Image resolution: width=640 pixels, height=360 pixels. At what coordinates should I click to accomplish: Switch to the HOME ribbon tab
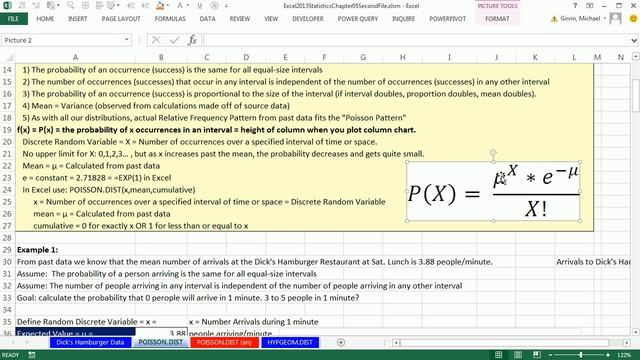click(x=45, y=19)
